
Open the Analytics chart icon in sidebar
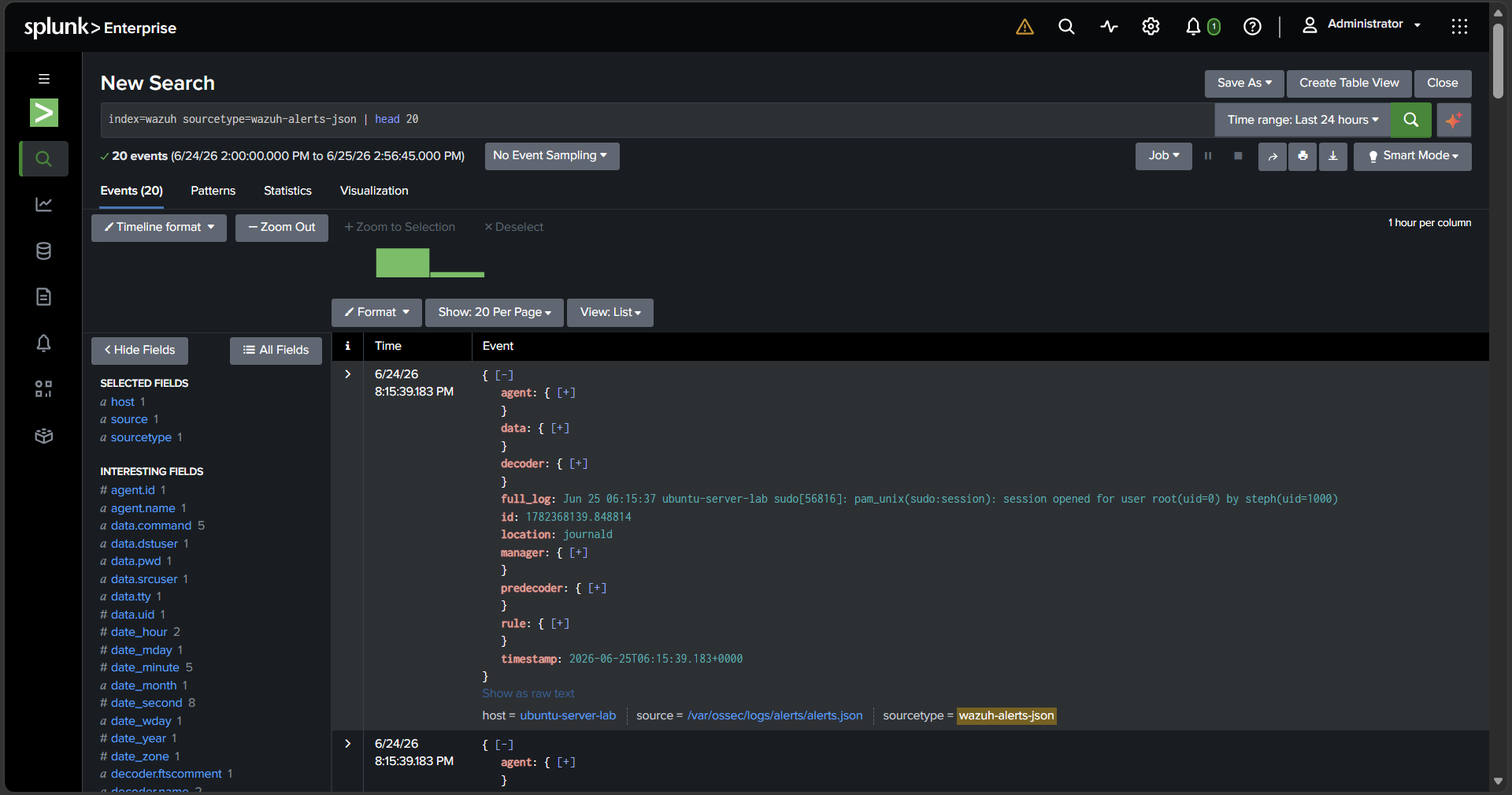(x=44, y=205)
